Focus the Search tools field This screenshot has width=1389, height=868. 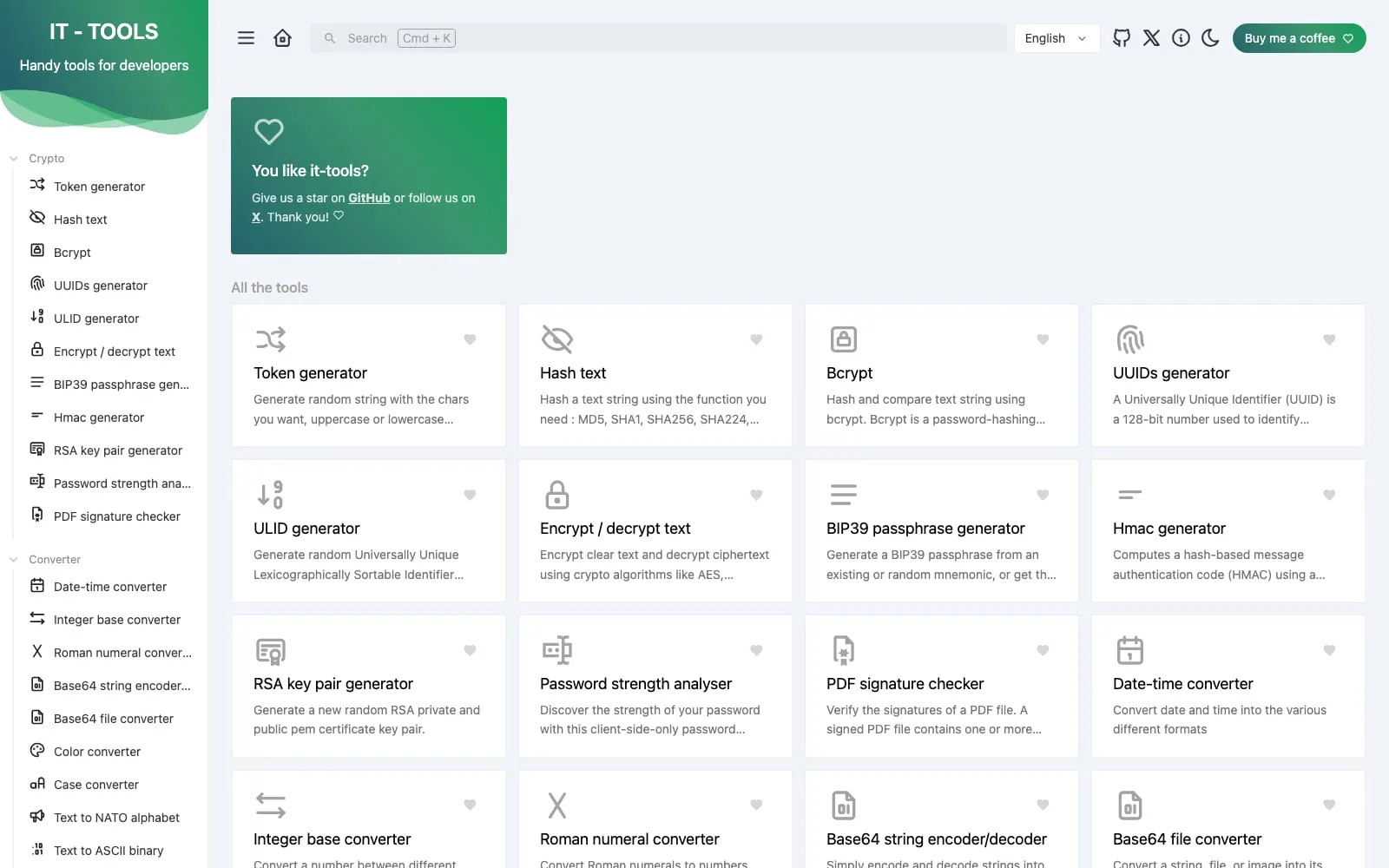[659, 38]
